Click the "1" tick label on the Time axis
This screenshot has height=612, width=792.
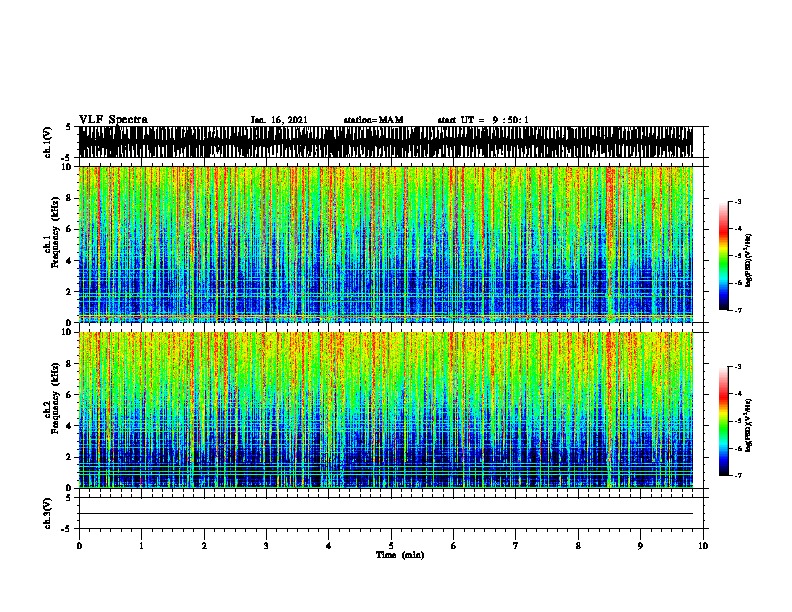tap(141, 546)
